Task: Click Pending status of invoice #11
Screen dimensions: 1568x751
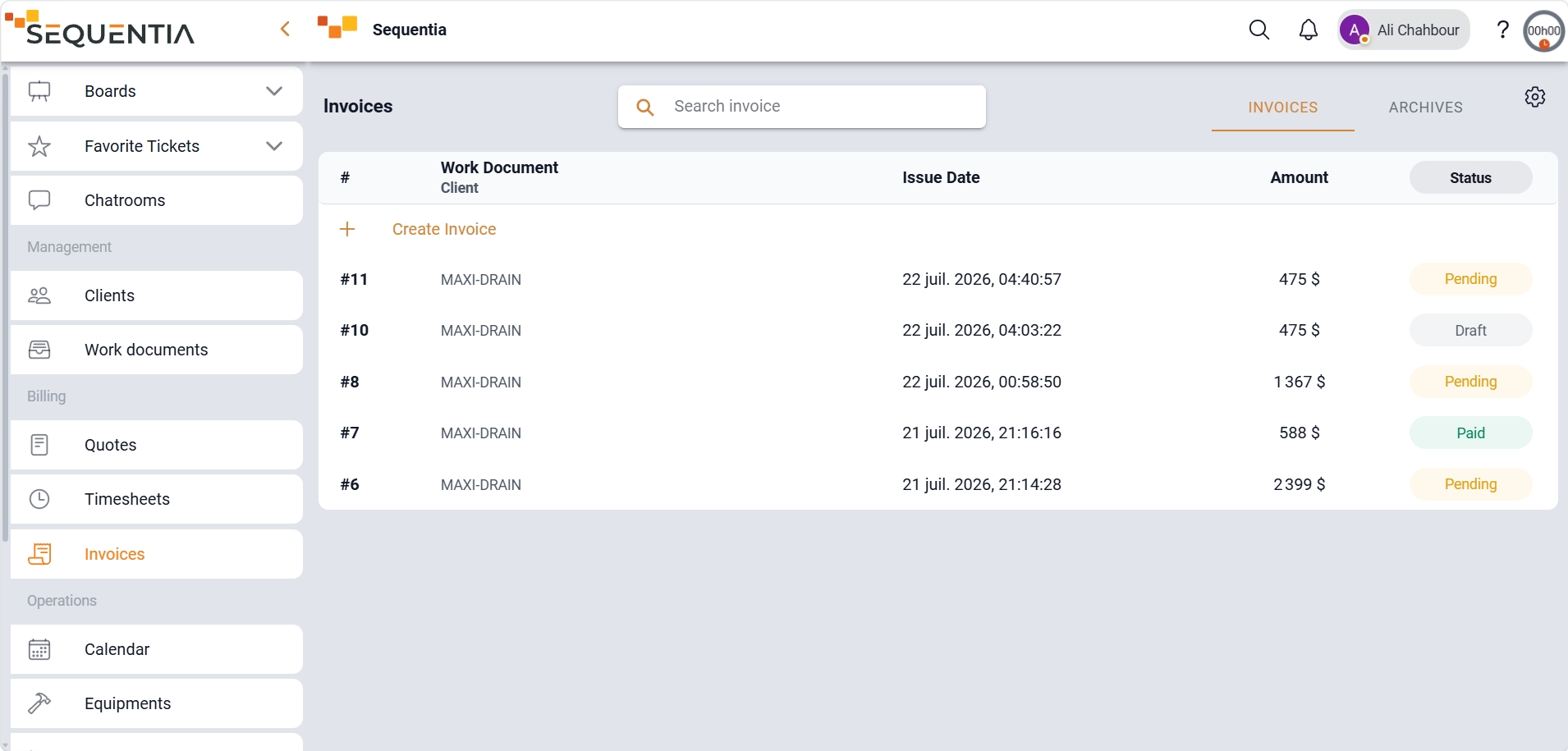Action: [x=1470, y=279]
